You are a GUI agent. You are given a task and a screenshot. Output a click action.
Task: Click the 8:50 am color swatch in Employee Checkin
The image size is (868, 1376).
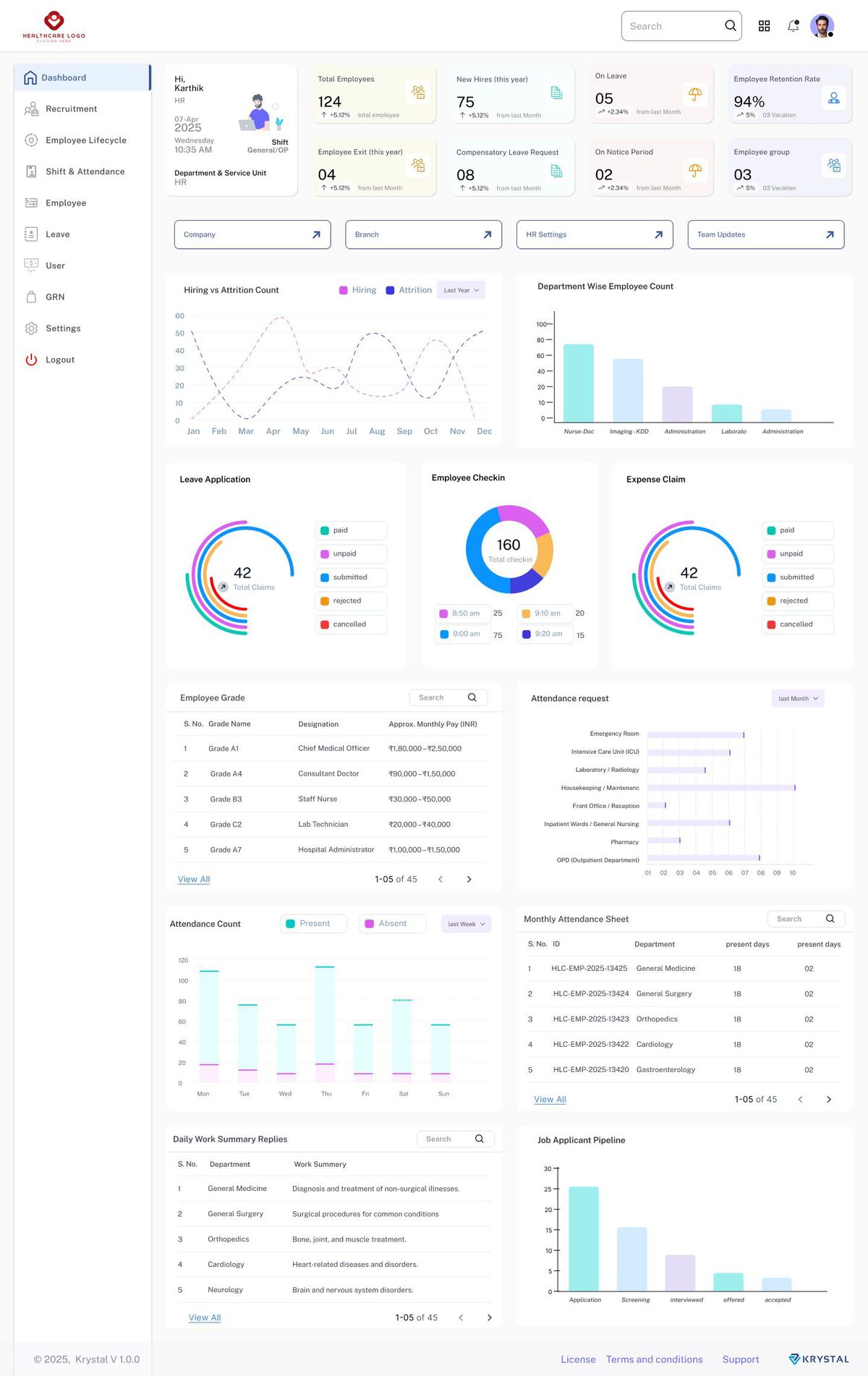pyautogui.click(x=443, y=613)
